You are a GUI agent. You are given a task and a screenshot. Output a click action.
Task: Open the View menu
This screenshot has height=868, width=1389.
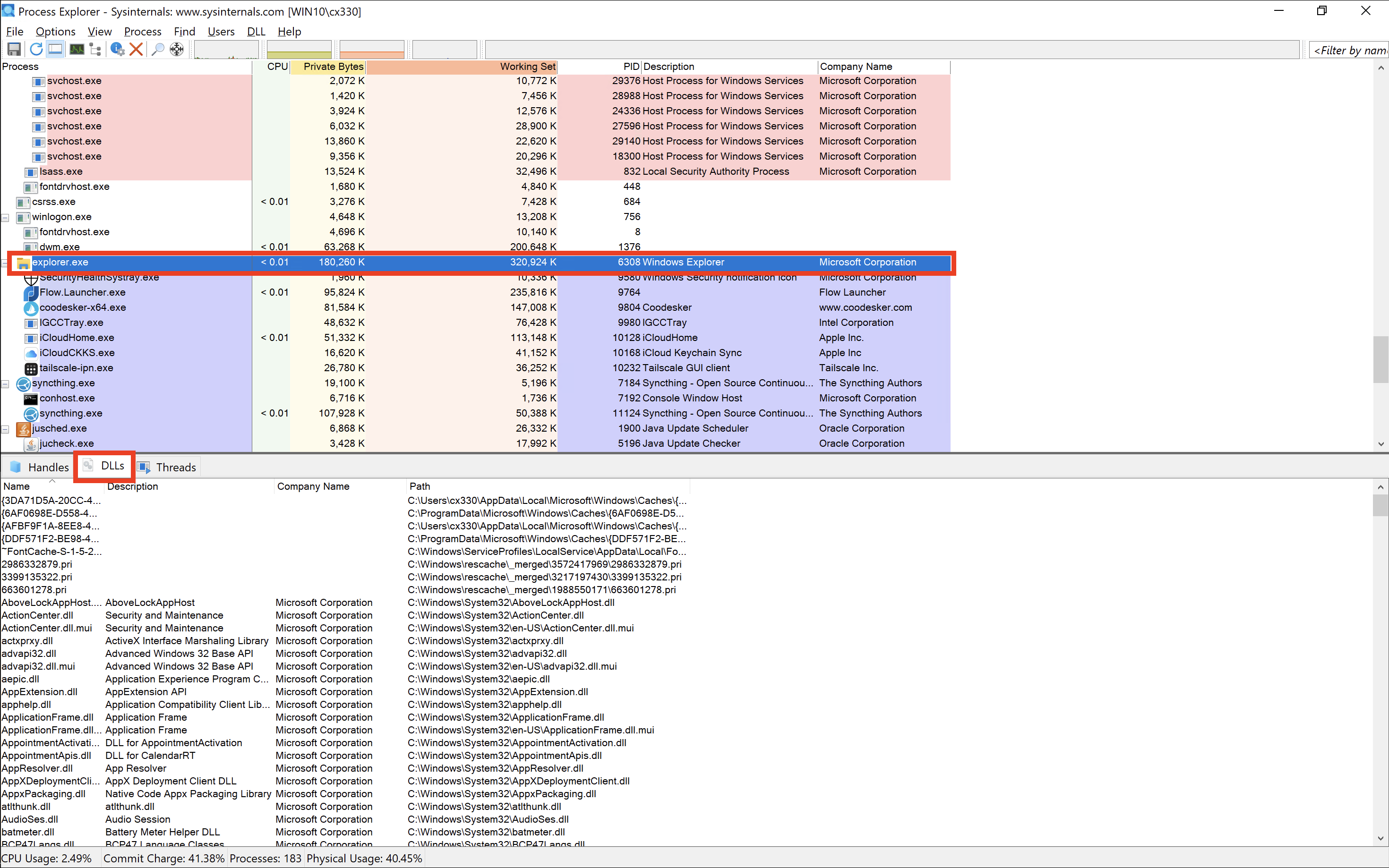(x=99, y=32)
